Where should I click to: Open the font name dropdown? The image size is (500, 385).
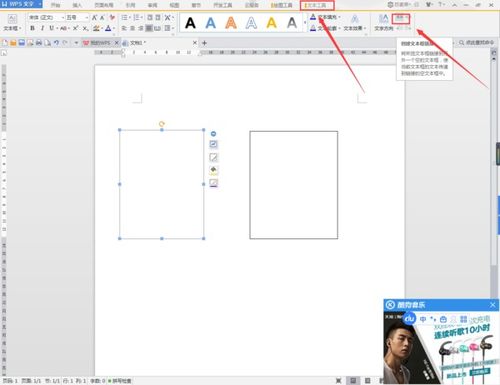click(46, 17)
